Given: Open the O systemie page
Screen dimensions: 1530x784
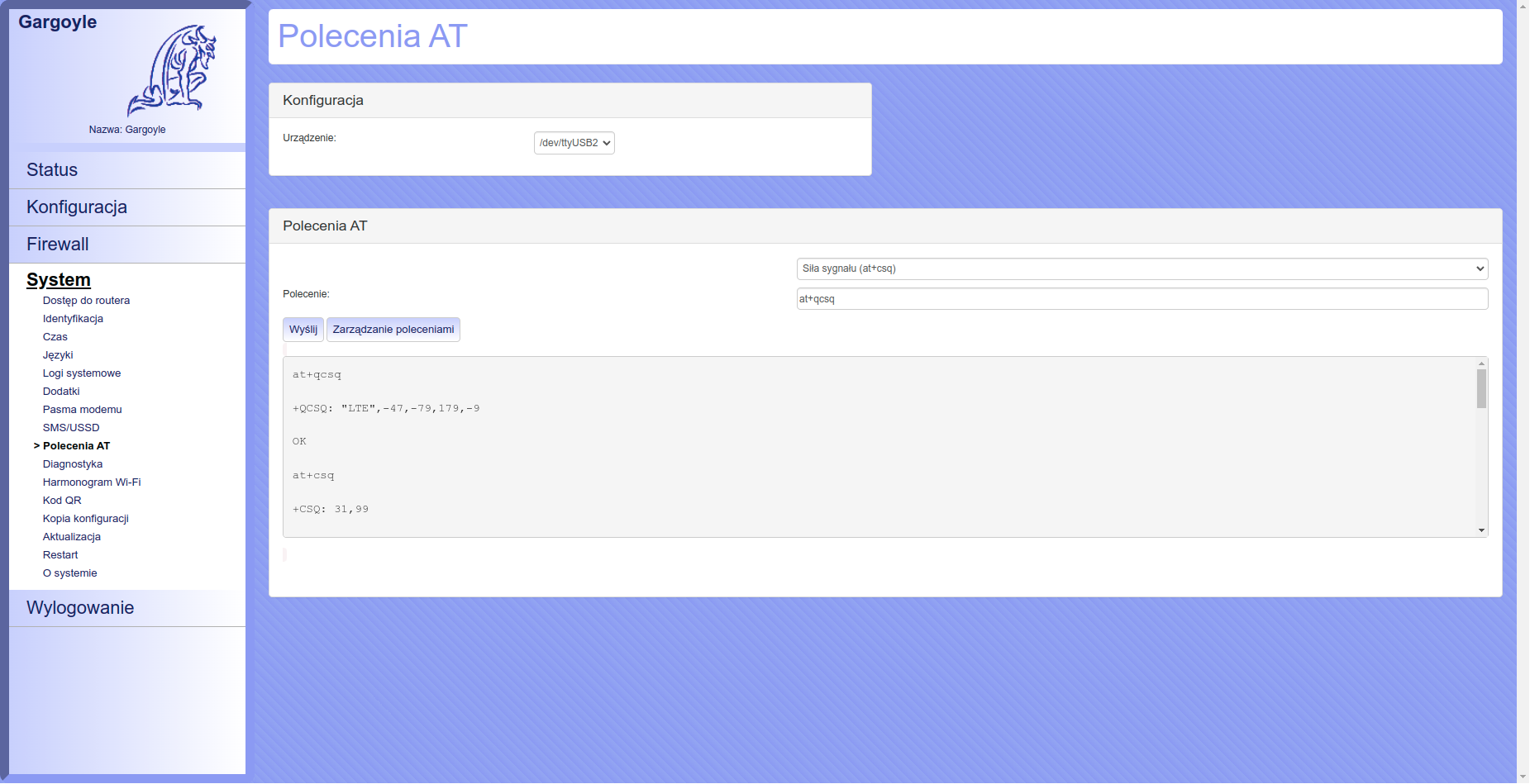Looking at the screenshot, I should click(70, 573).
